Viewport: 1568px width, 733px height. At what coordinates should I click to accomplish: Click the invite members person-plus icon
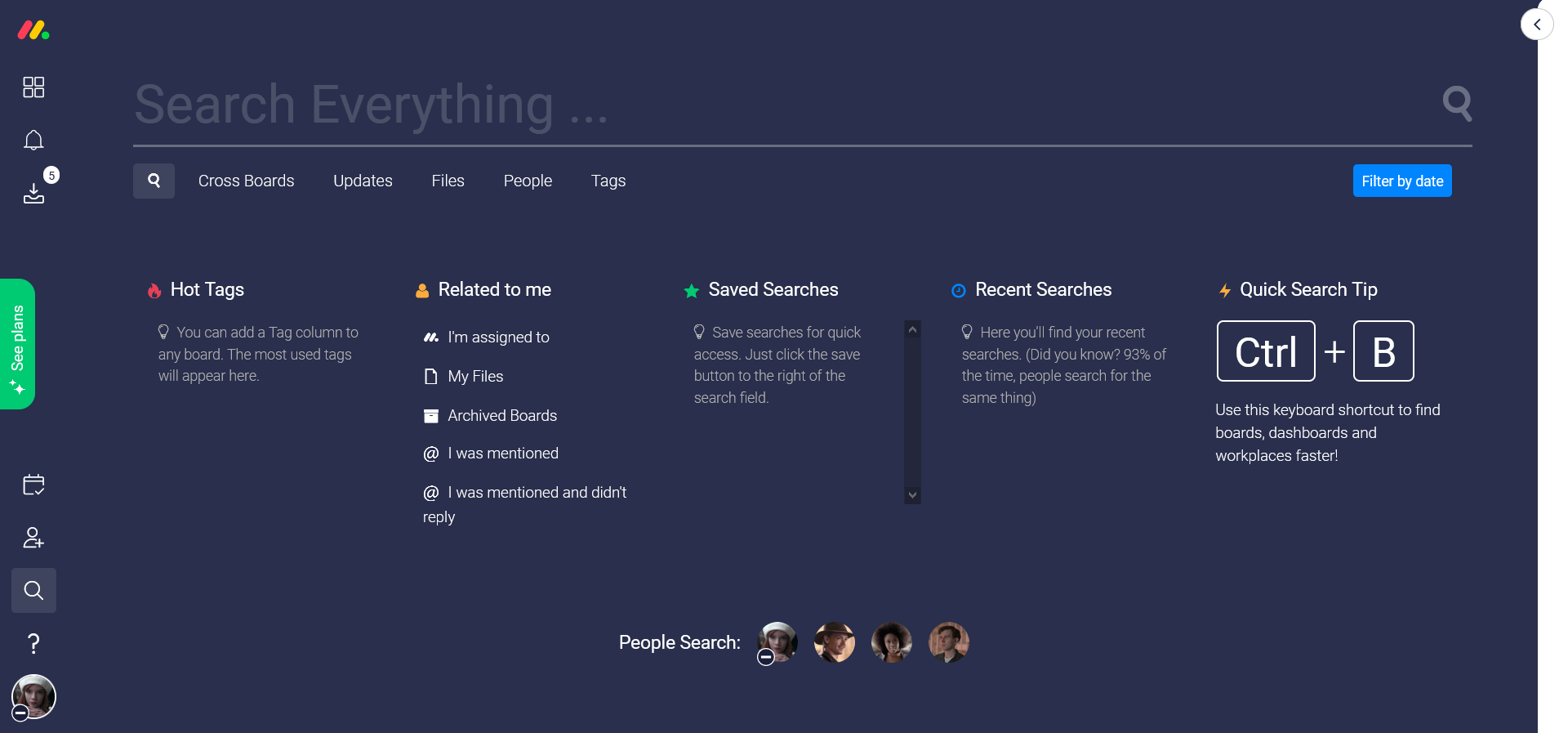pyautogui.click(x=33, y=538)
